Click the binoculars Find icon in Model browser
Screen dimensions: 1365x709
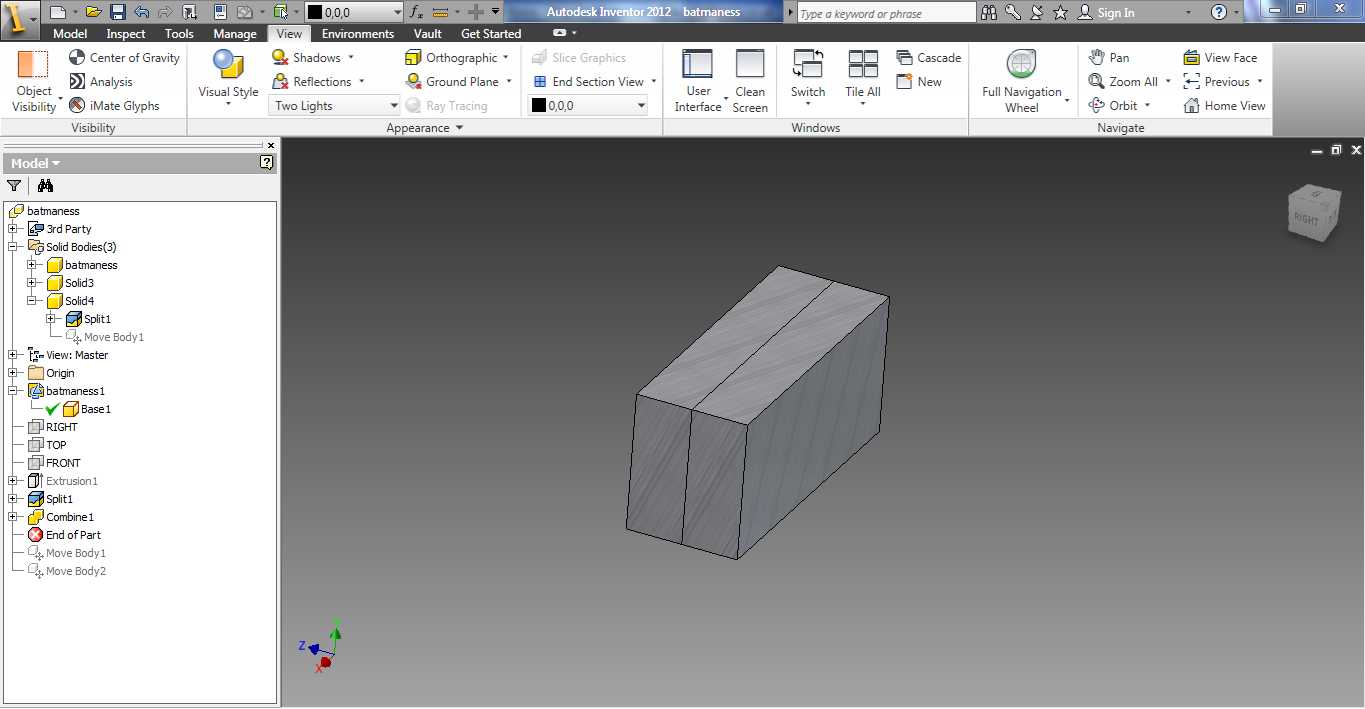45,185
